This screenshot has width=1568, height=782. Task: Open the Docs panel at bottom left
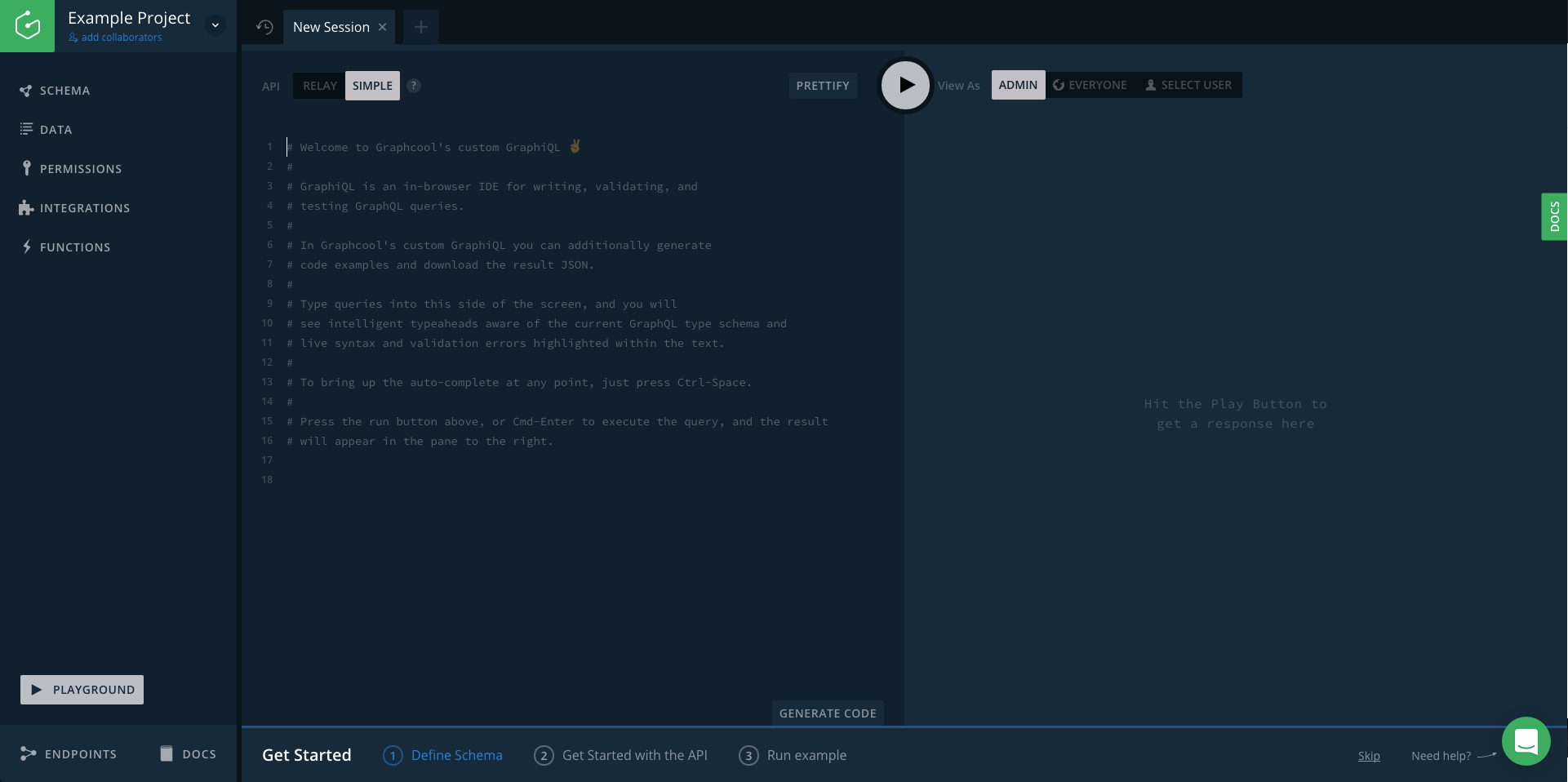coord(188,753)
